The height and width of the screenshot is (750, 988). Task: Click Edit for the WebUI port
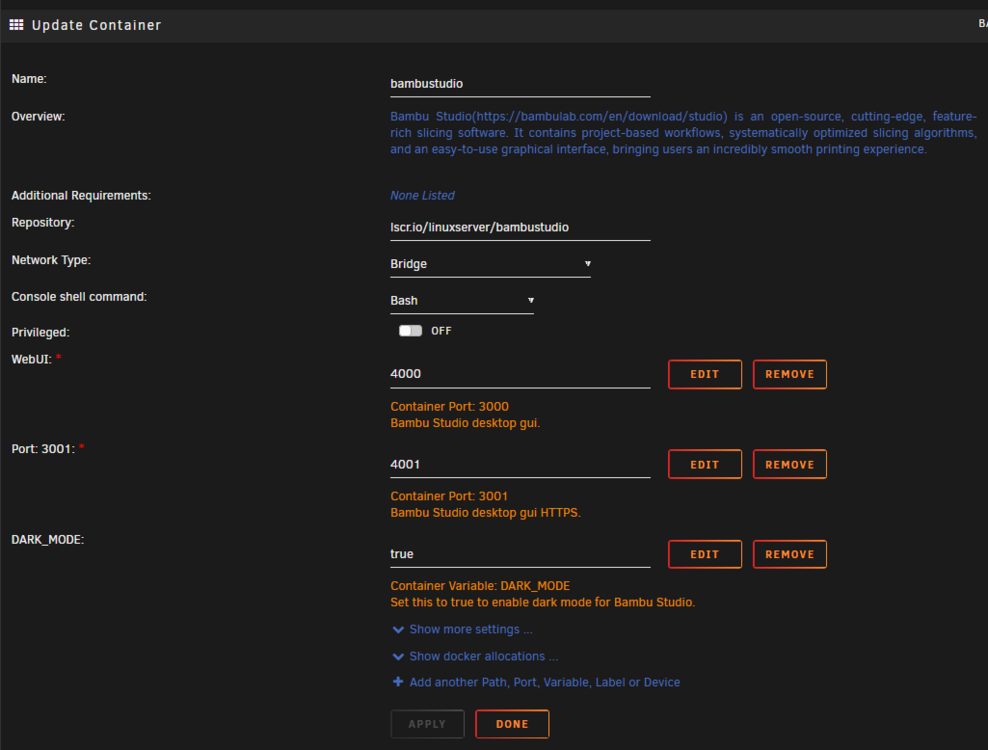pos(704,374)
